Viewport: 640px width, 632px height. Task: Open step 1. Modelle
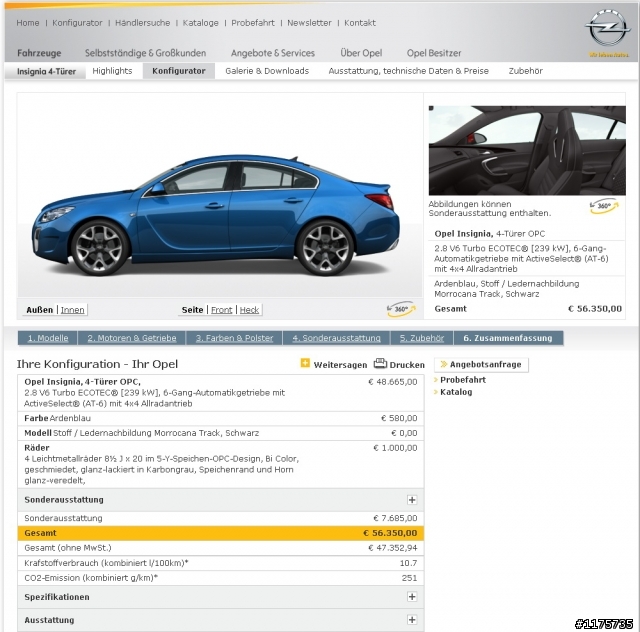tap(48, 338)
